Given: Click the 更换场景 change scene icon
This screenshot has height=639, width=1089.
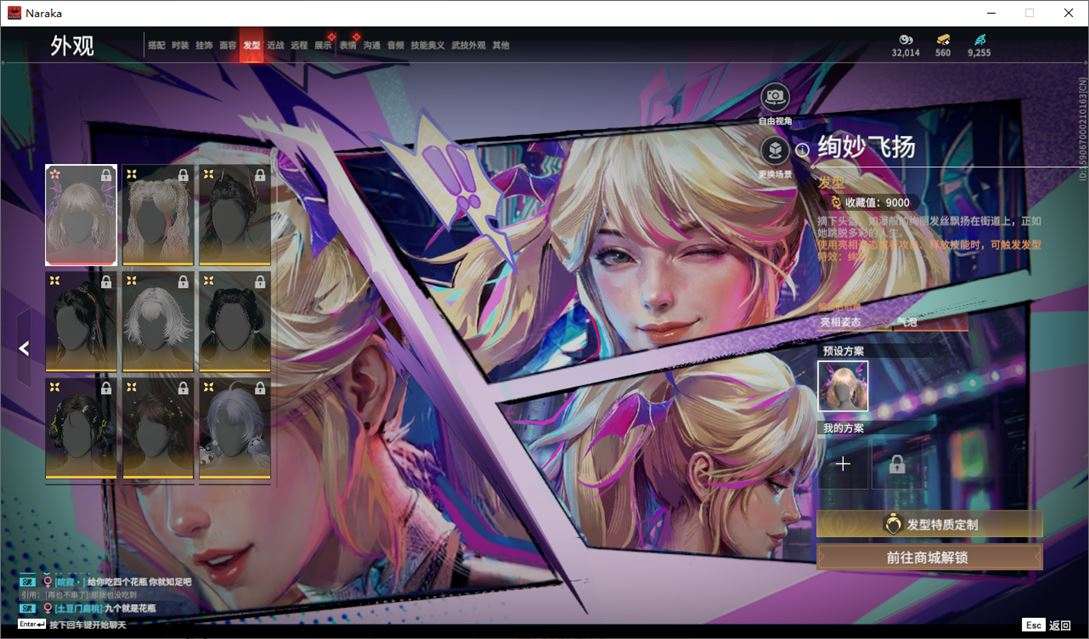Looking at the screenshot, I should pos(774,149).
